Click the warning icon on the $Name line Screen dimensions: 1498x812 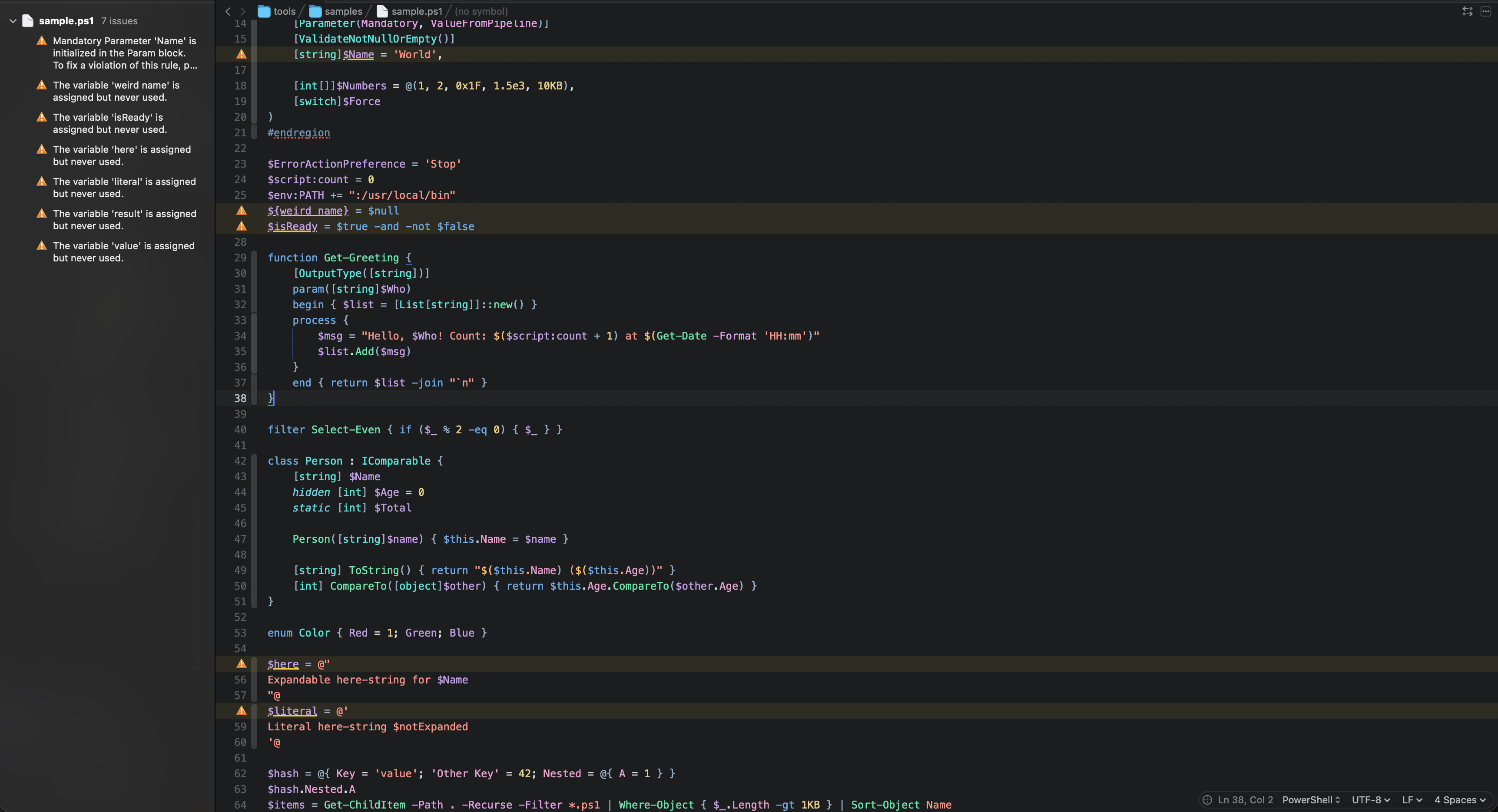[x=241, y=54]
